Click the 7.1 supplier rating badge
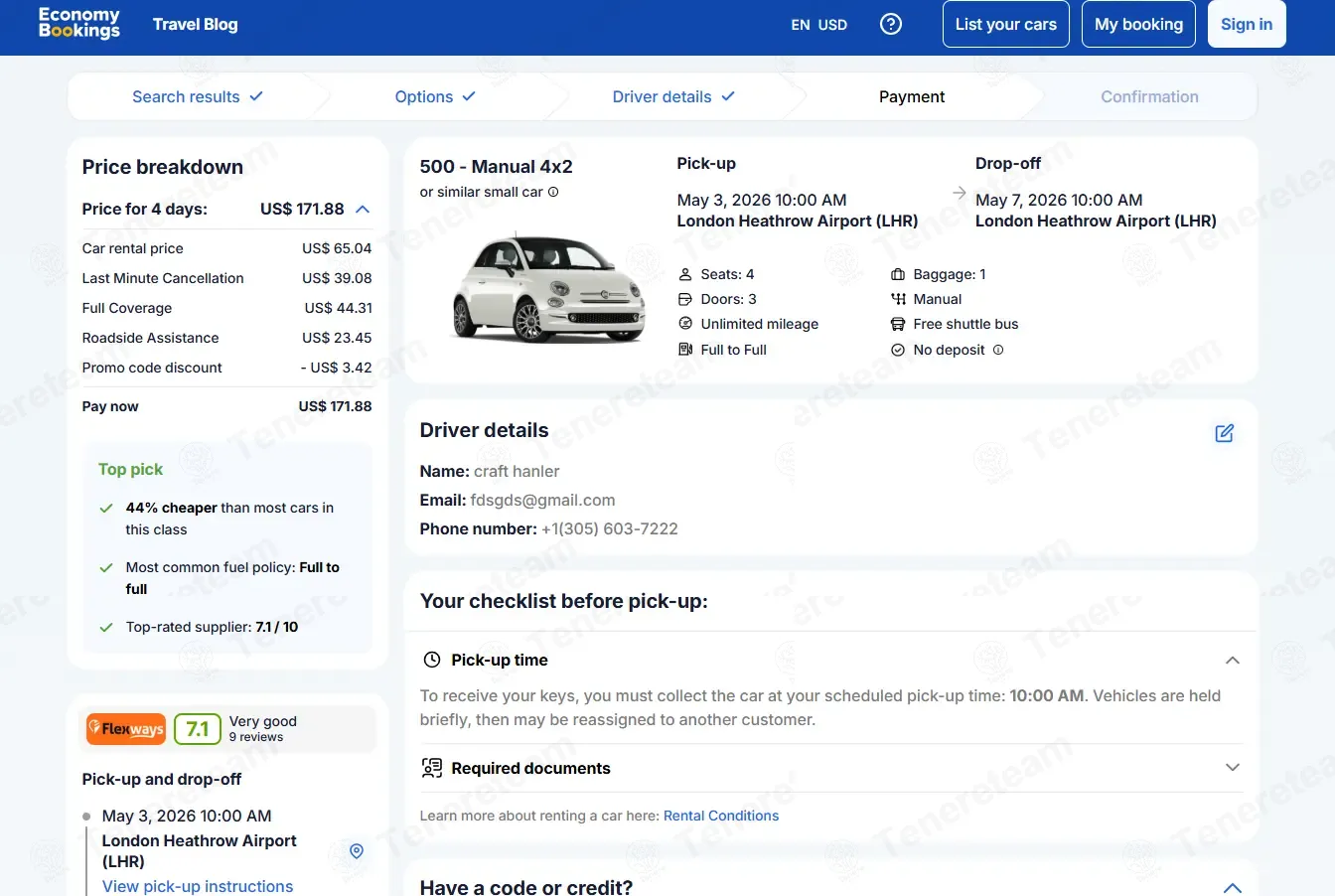 [197, 729]
